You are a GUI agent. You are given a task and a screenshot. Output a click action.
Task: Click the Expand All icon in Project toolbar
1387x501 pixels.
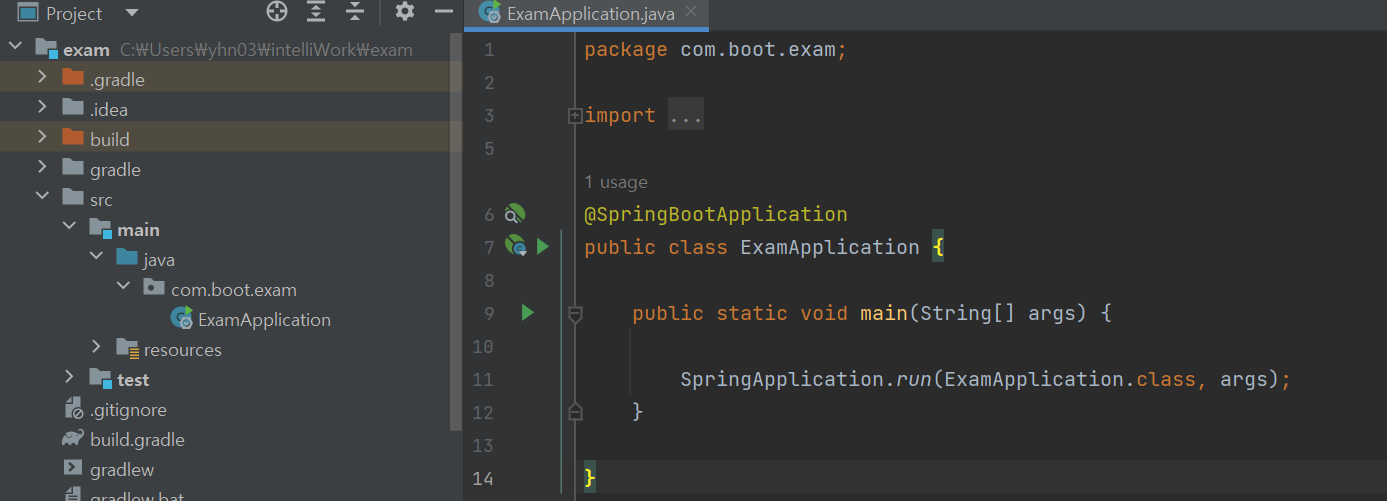(316, 12)
